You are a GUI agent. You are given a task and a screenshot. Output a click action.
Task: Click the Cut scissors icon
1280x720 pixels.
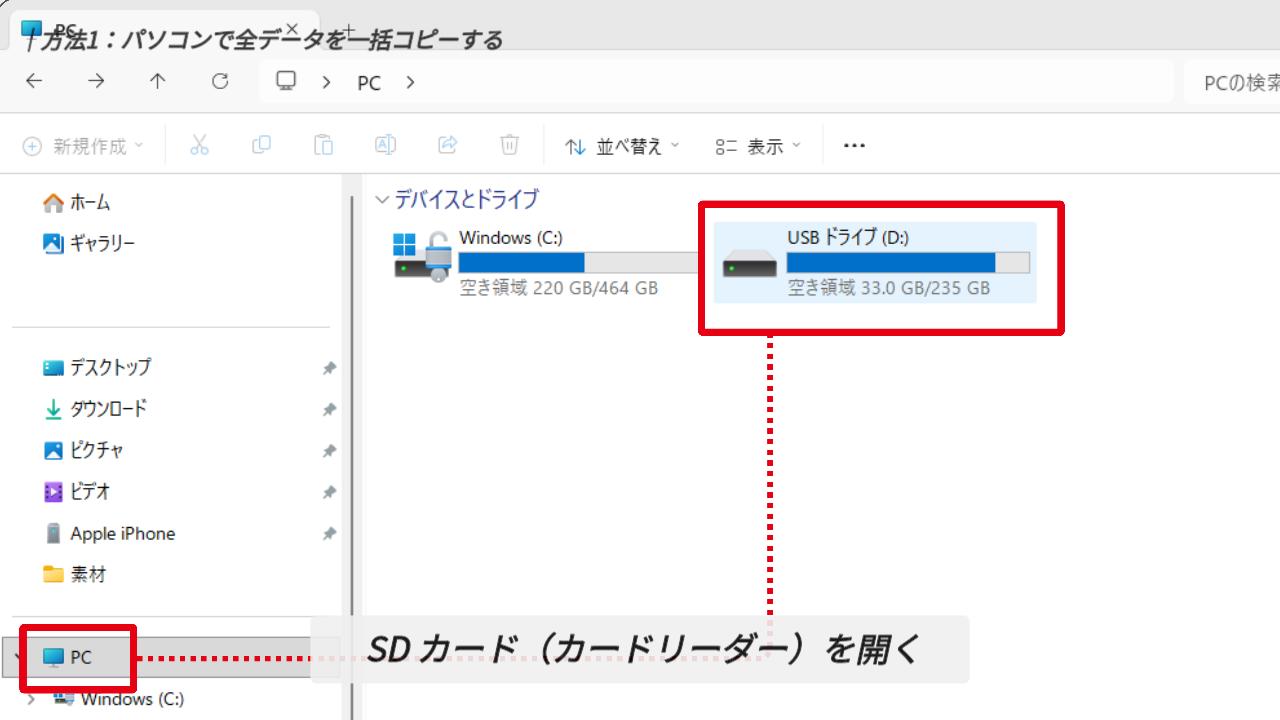pos(199,146)
